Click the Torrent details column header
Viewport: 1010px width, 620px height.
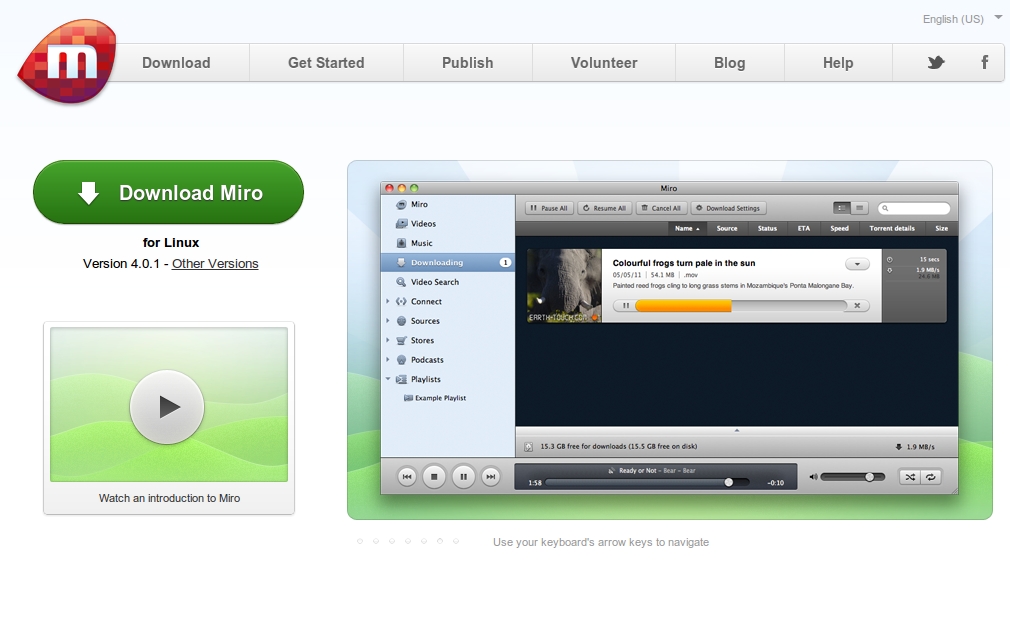coord(891,228)
